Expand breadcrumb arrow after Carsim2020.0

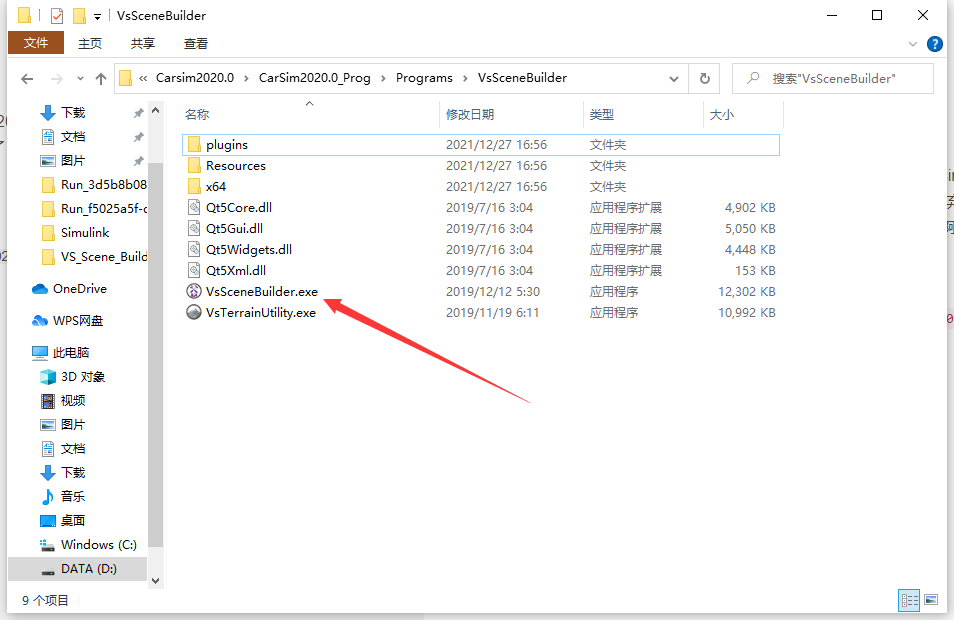pyautogui.click(x=246, y=78)
